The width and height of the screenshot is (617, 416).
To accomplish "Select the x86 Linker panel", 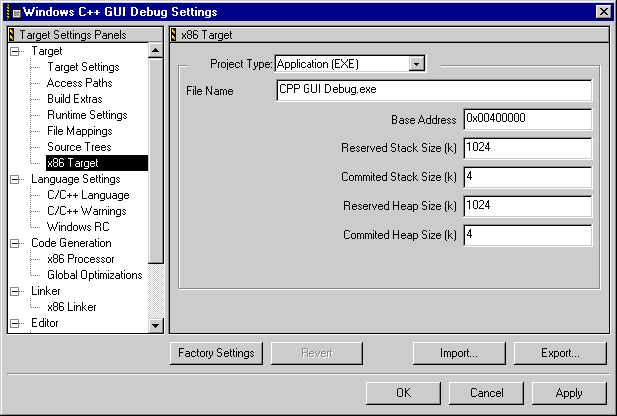I will tap(72, 307).
